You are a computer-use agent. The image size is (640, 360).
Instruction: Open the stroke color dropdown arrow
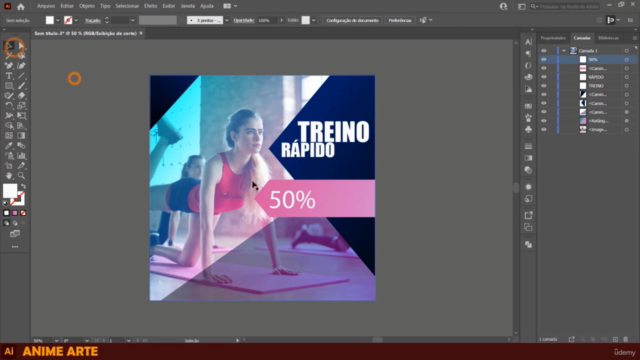tap(76, 20)
